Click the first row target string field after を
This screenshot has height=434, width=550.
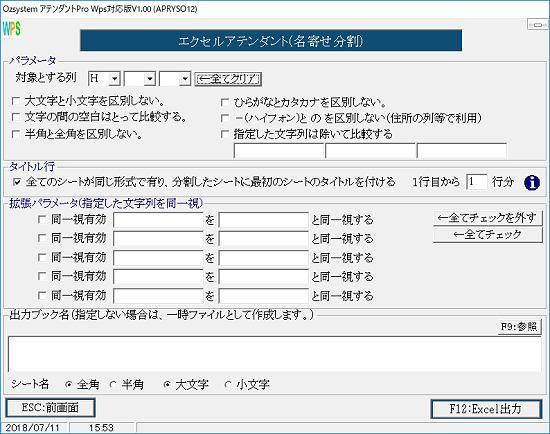tap(263, 220)
